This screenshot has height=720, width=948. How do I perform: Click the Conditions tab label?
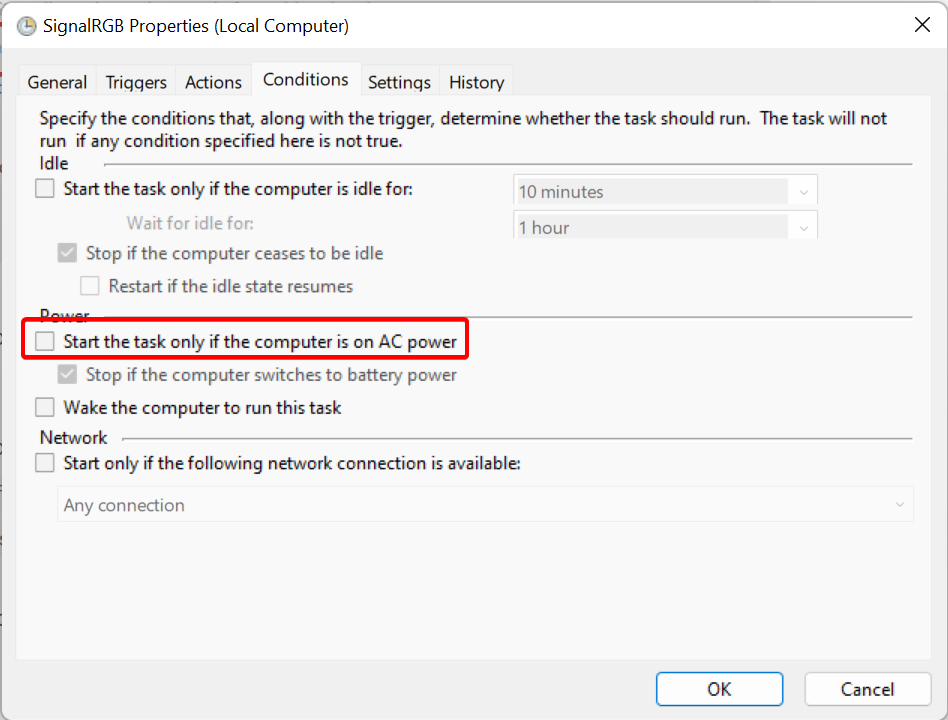pos(305,79)
